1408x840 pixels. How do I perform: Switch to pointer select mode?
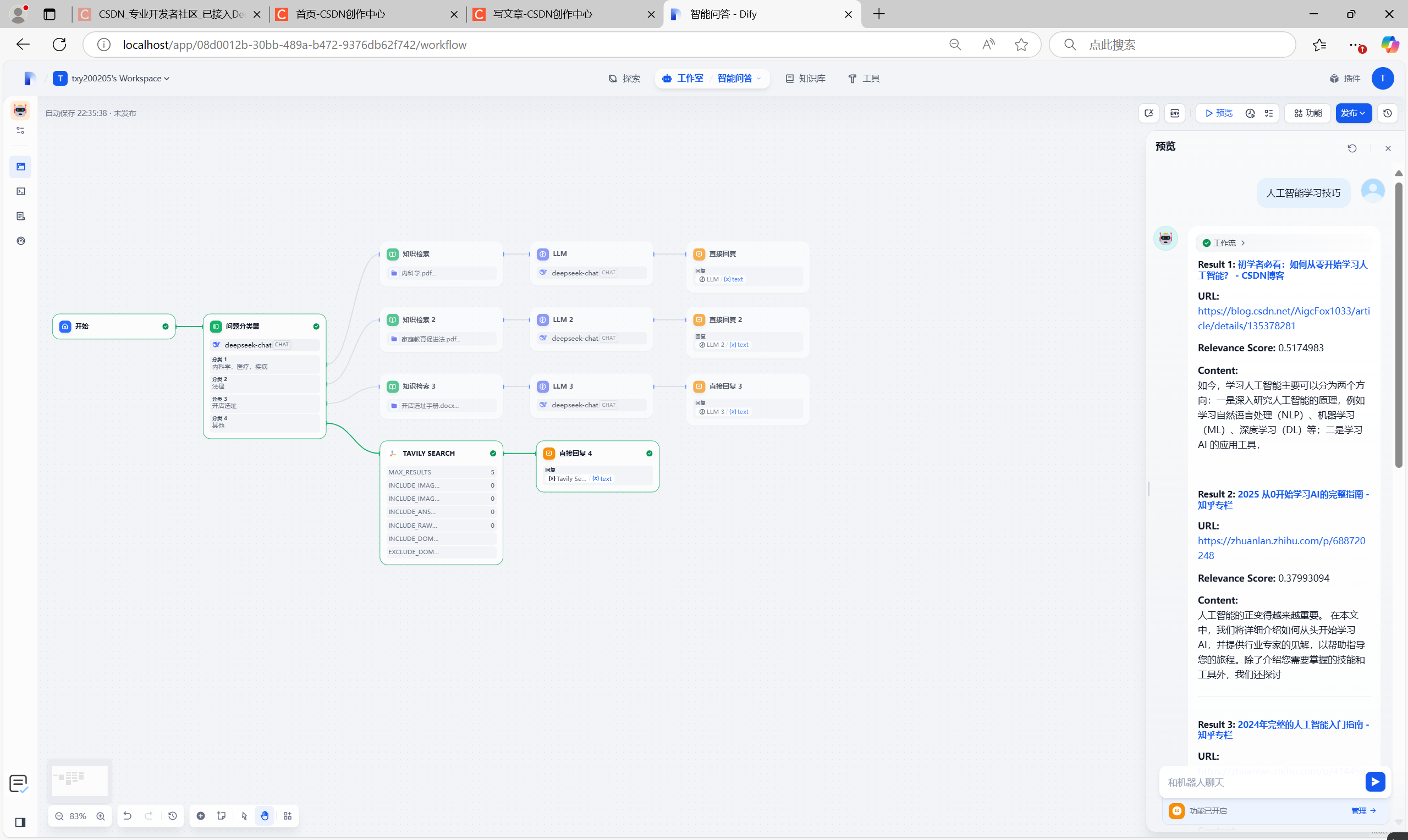point(244,816)
